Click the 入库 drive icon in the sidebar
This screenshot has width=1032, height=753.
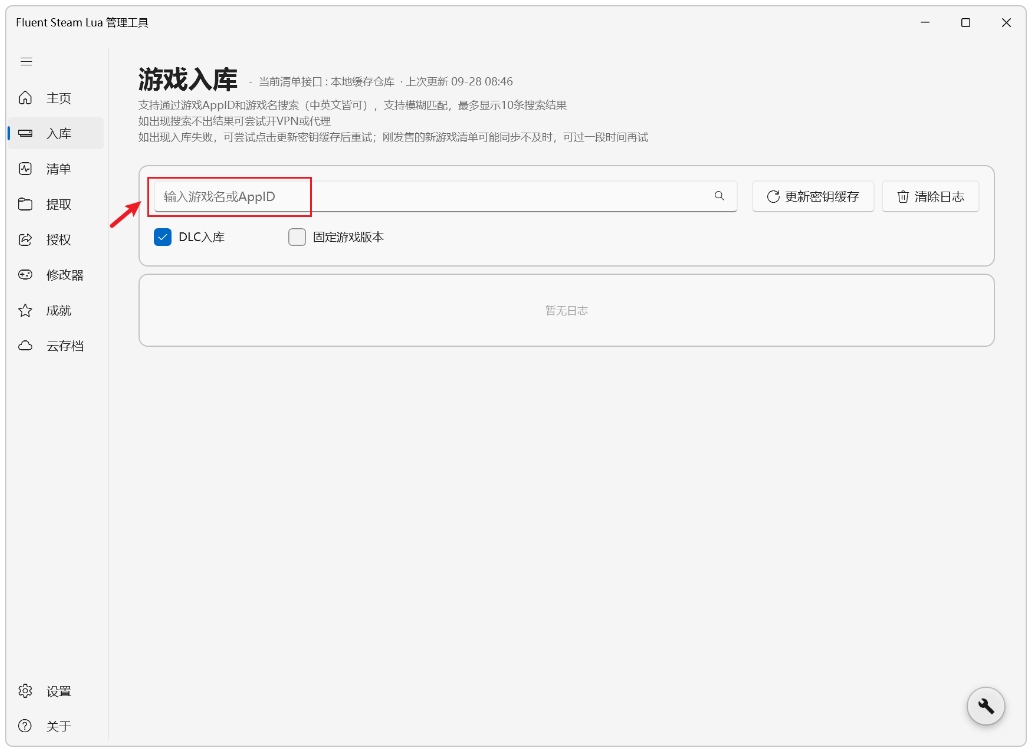(25, 134)
